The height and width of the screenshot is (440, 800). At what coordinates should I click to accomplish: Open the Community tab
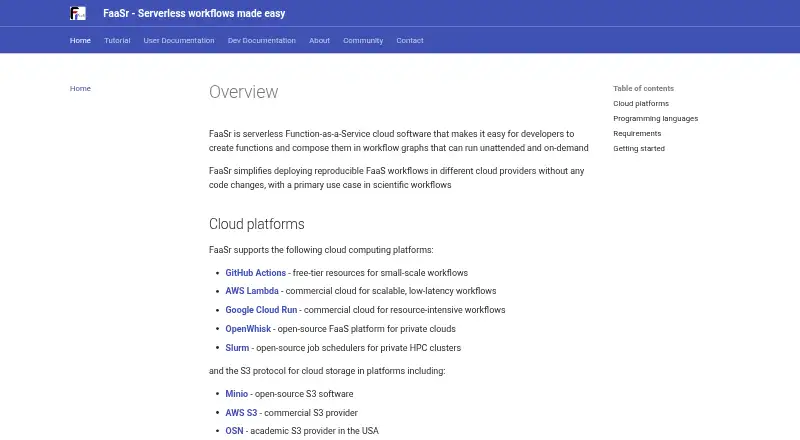pos(363,40)
